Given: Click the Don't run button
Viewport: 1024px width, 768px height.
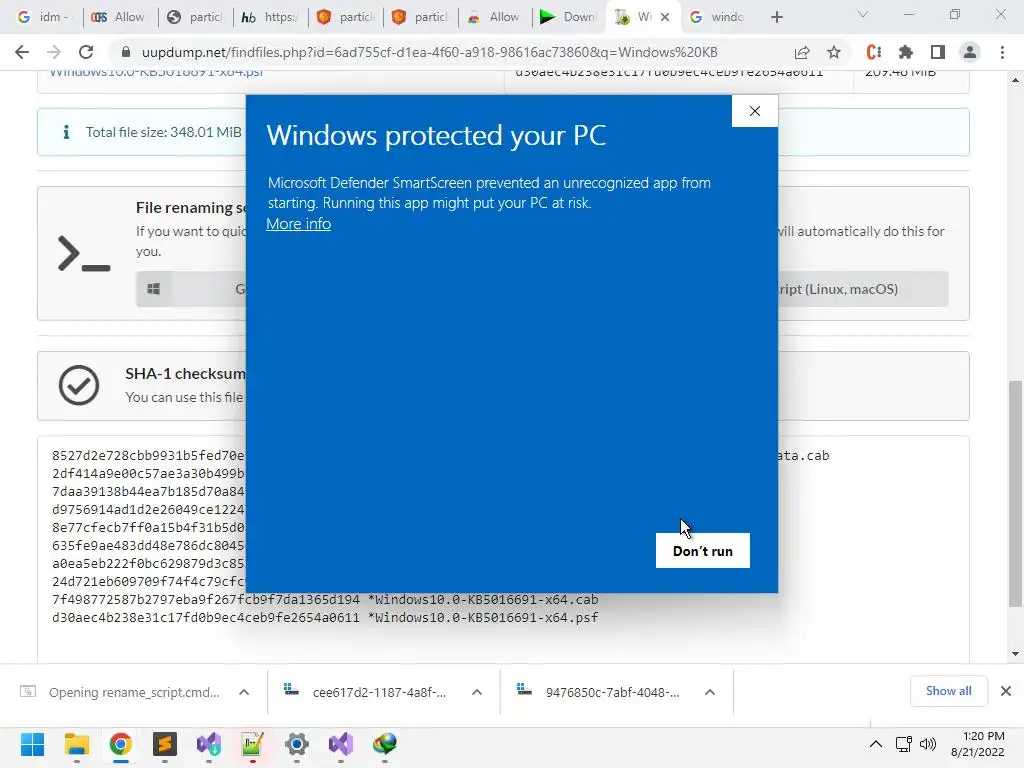Looking at the screenshot, I should 703,551.
